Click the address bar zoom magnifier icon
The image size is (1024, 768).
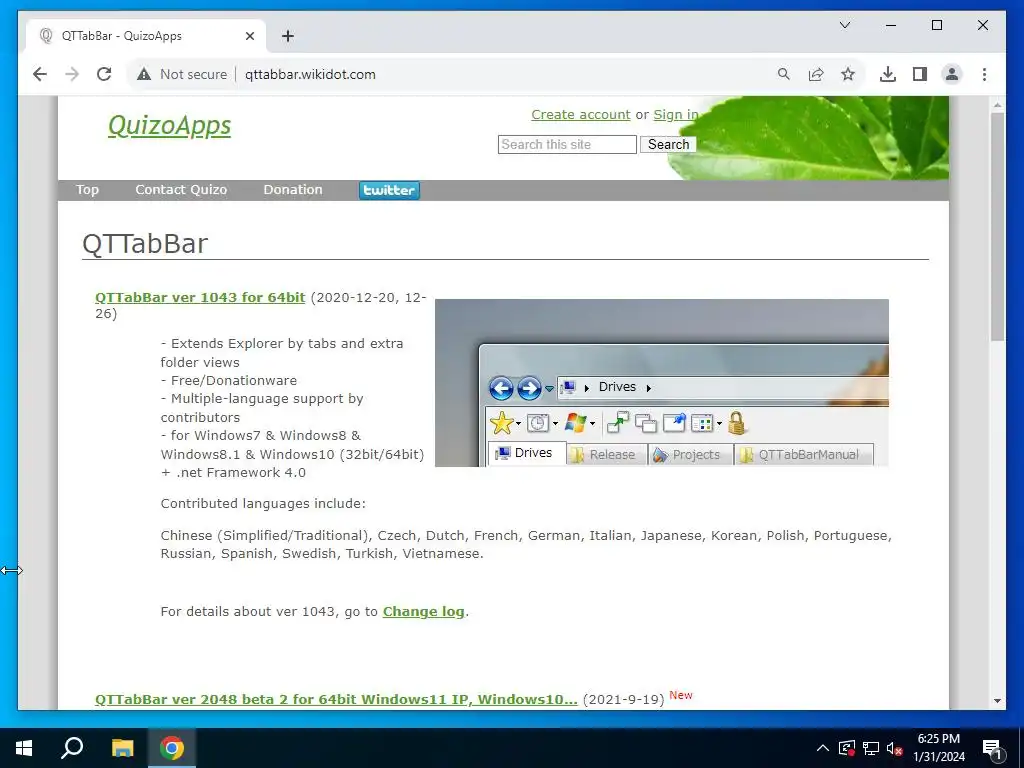(x=784, y=74)
